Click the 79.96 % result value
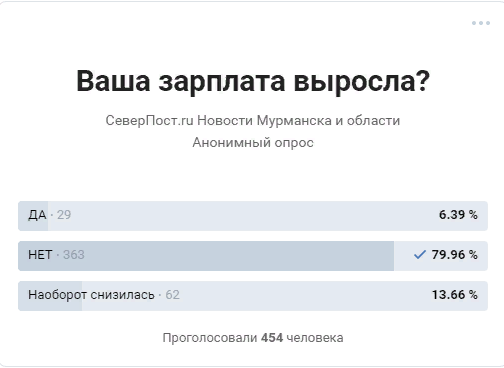Screen dimensions: 504x368 (x=454, y=255)
